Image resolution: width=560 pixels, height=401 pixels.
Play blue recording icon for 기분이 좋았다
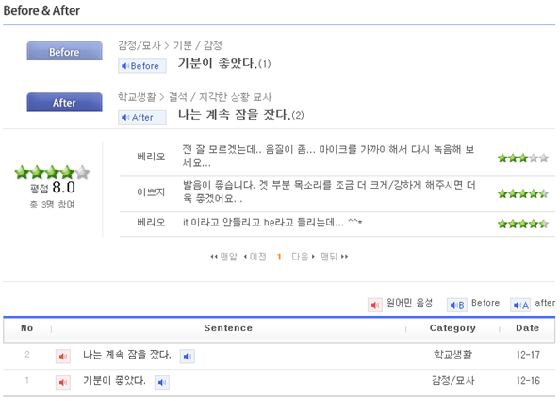[x=162, y=382]
